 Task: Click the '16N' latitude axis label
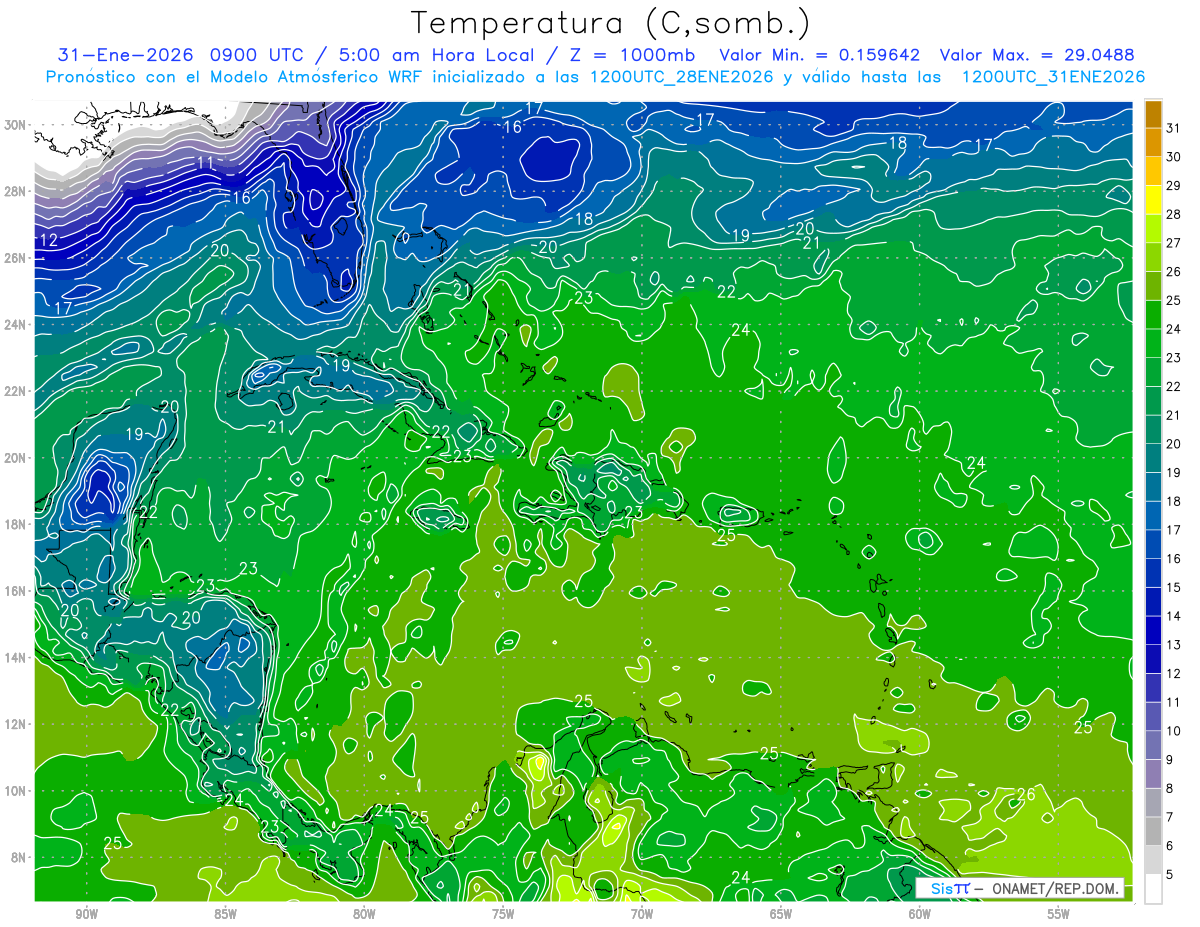coord(15,591)
